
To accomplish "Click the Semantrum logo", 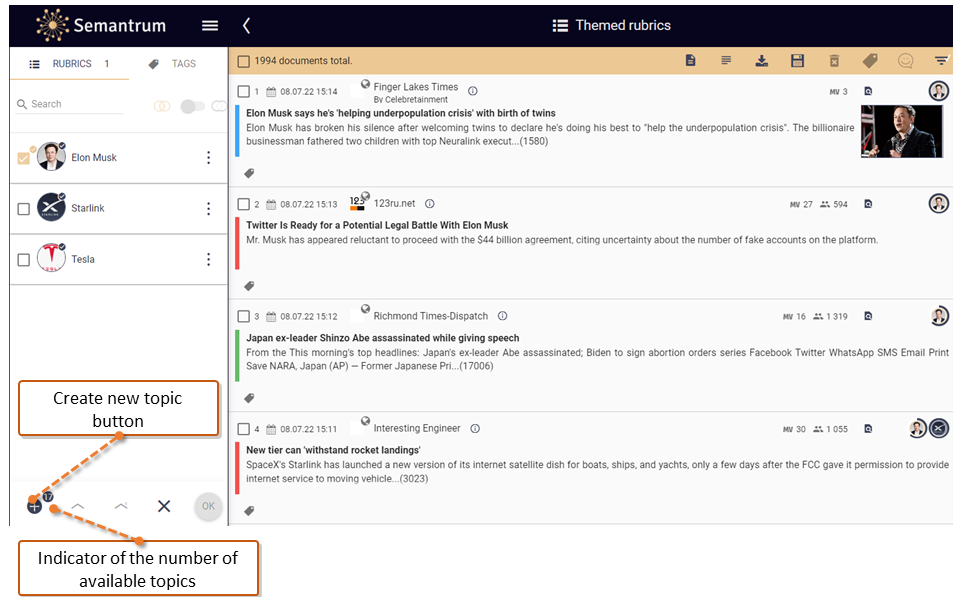I will [101, 25].
